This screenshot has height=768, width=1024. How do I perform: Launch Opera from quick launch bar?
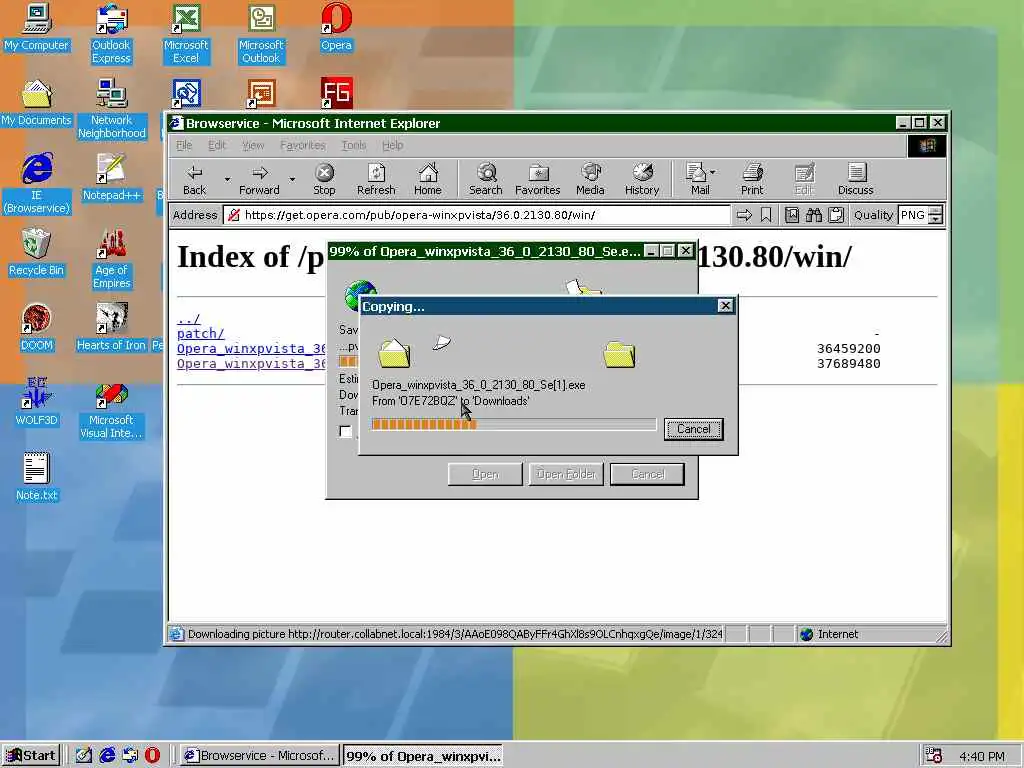click(x=152, y=755)
